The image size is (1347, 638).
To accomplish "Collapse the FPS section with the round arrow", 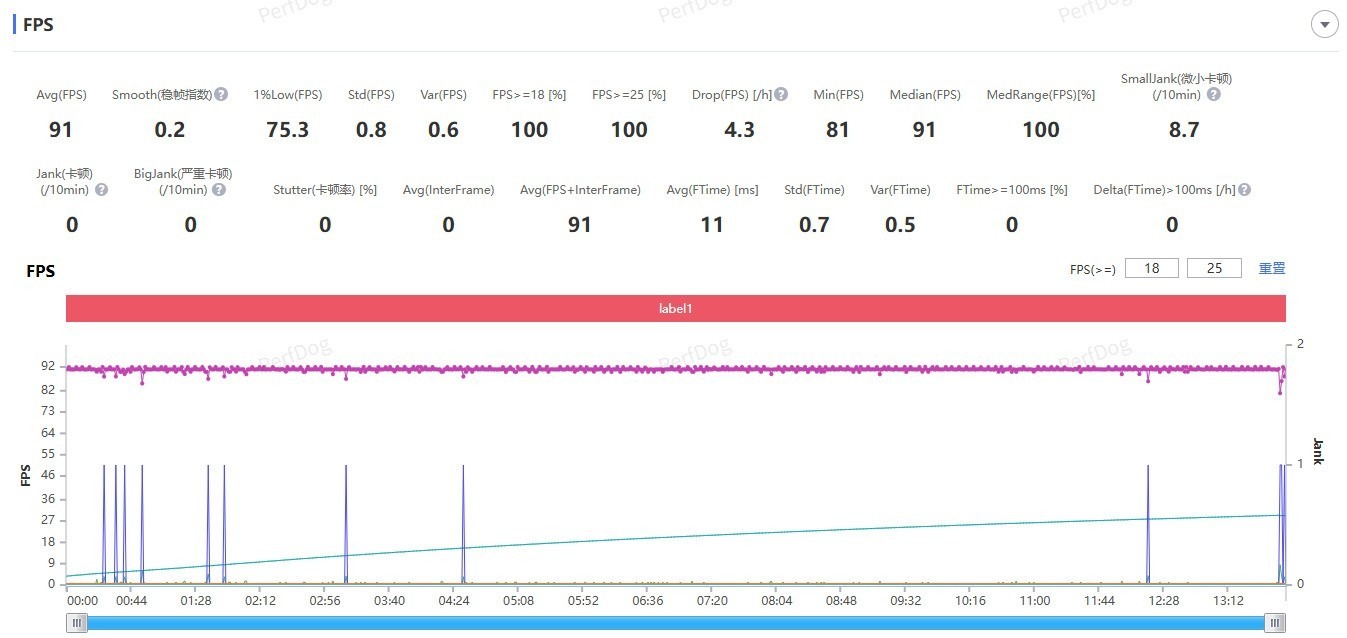I will 1324,25.
